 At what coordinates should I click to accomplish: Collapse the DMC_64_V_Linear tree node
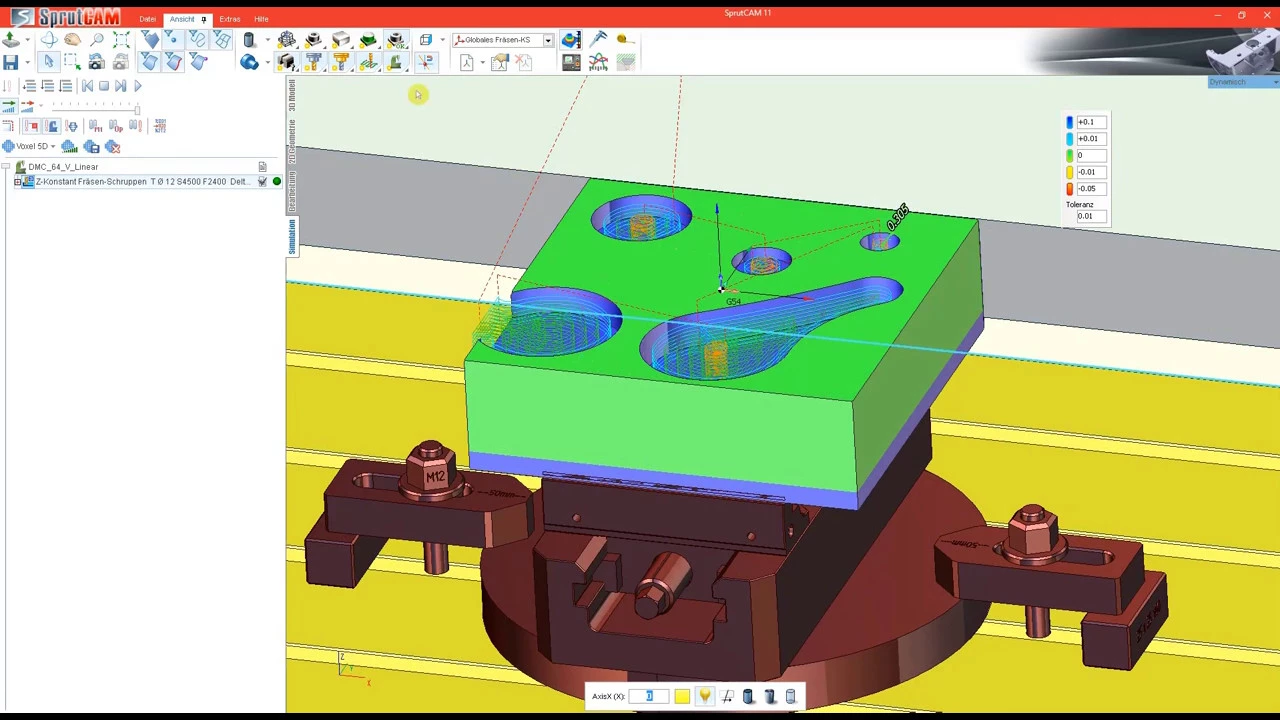tap(6, 167)
